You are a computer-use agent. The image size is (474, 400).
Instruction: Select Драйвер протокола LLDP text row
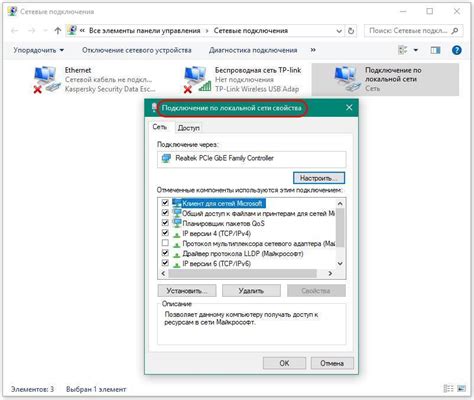243,254
